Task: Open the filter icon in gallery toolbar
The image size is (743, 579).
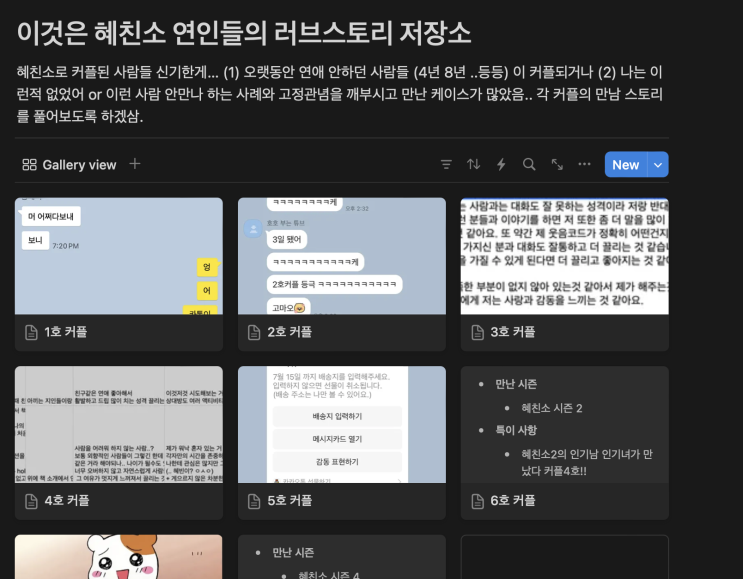Action: coord(446,164)
